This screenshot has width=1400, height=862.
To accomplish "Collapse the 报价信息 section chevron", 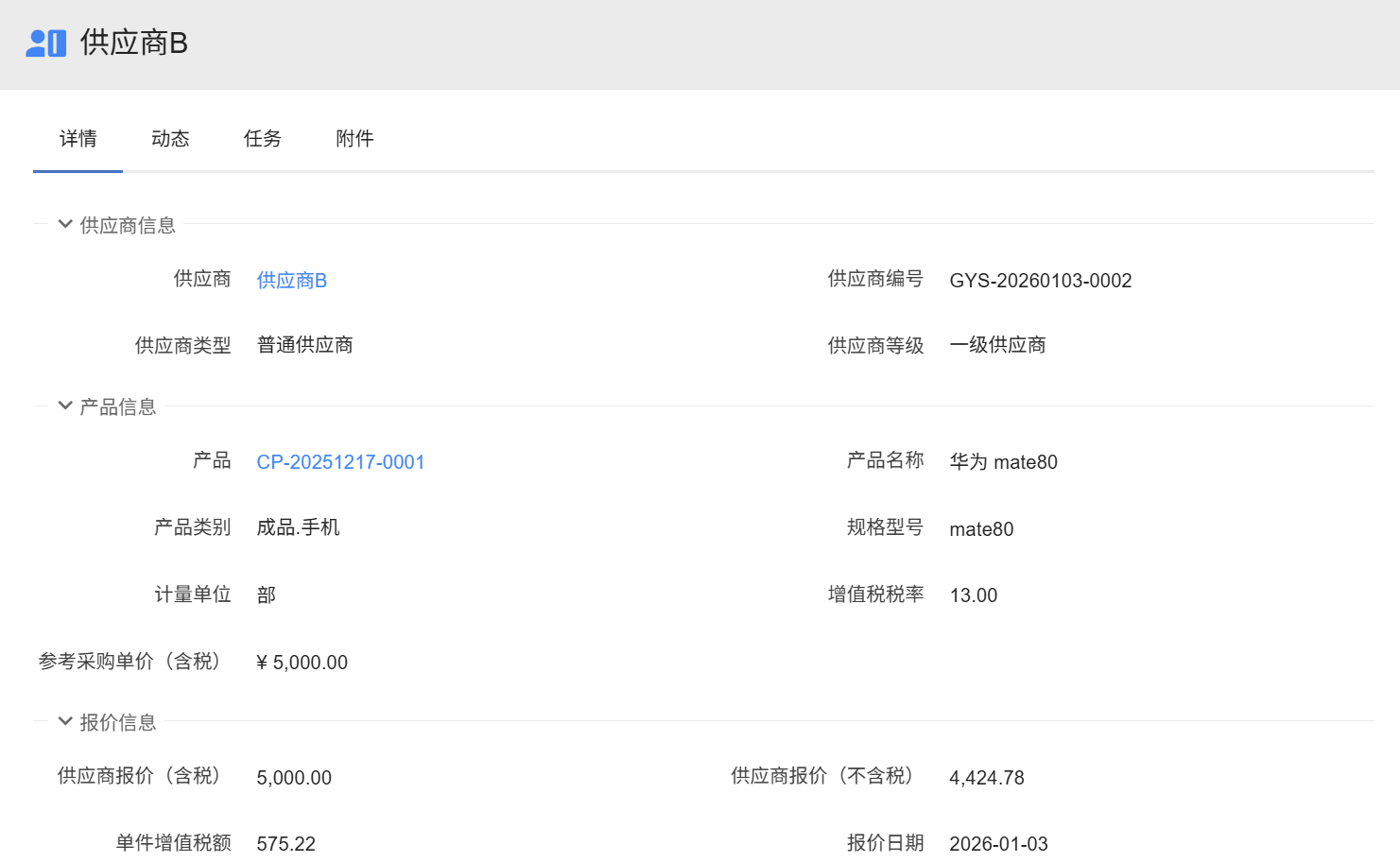I will click(65, 722).
